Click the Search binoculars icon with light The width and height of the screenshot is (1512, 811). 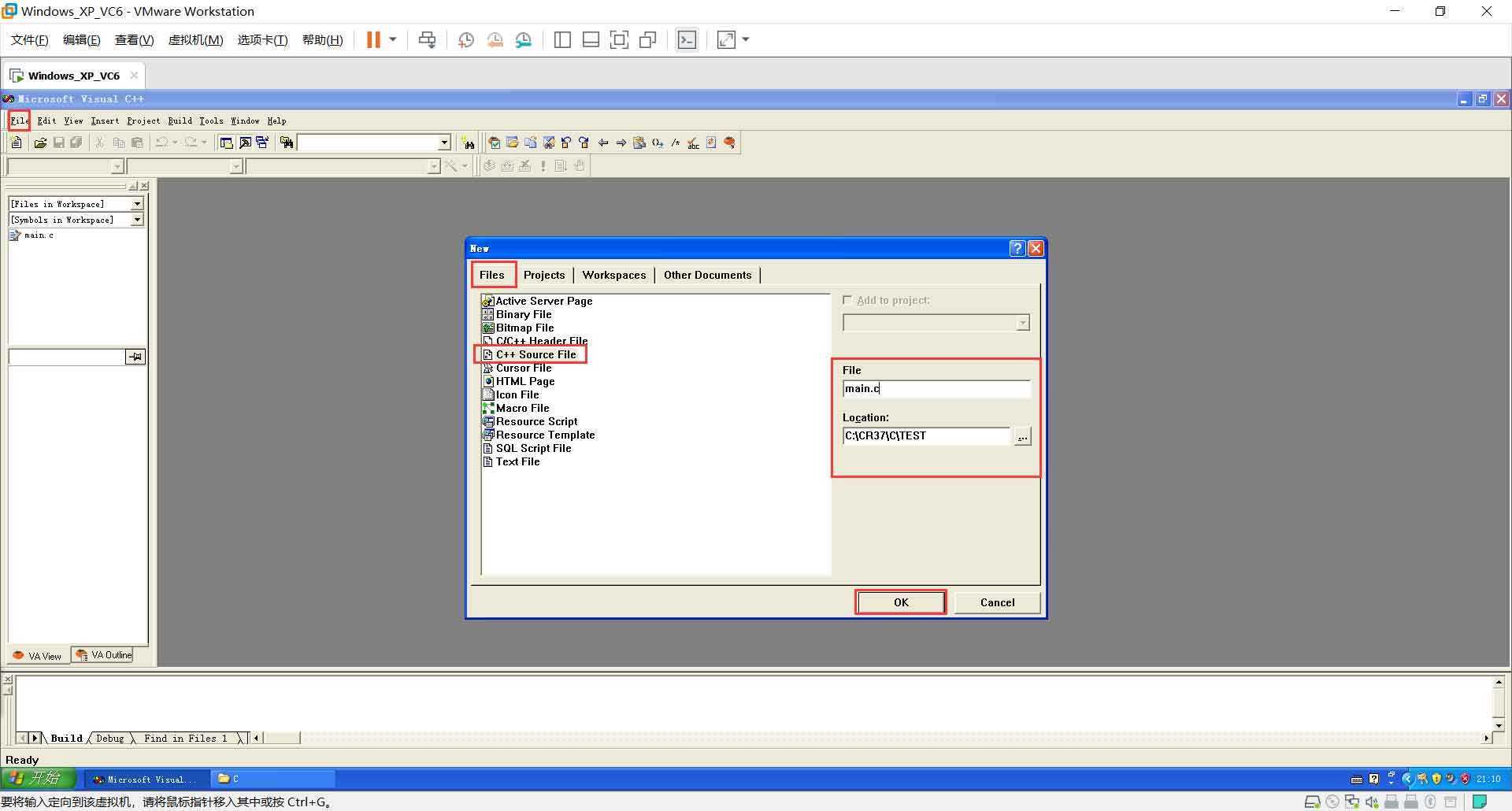point(469,143)
